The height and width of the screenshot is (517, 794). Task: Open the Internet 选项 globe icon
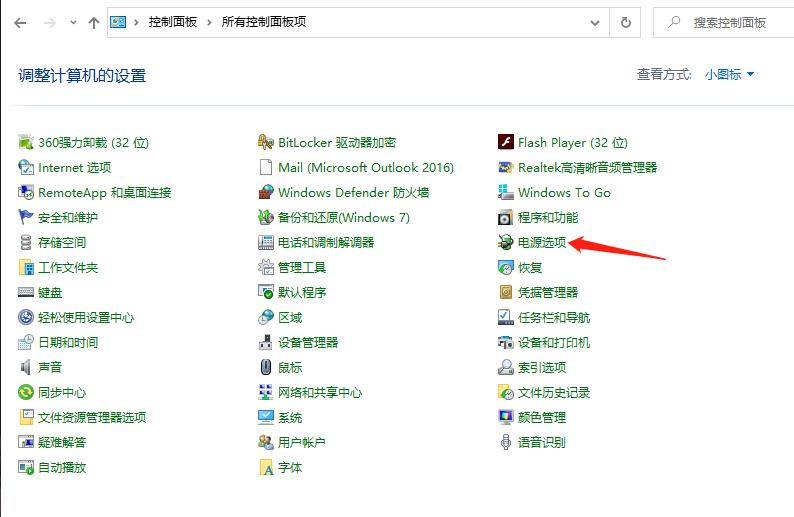coord(25,167)
